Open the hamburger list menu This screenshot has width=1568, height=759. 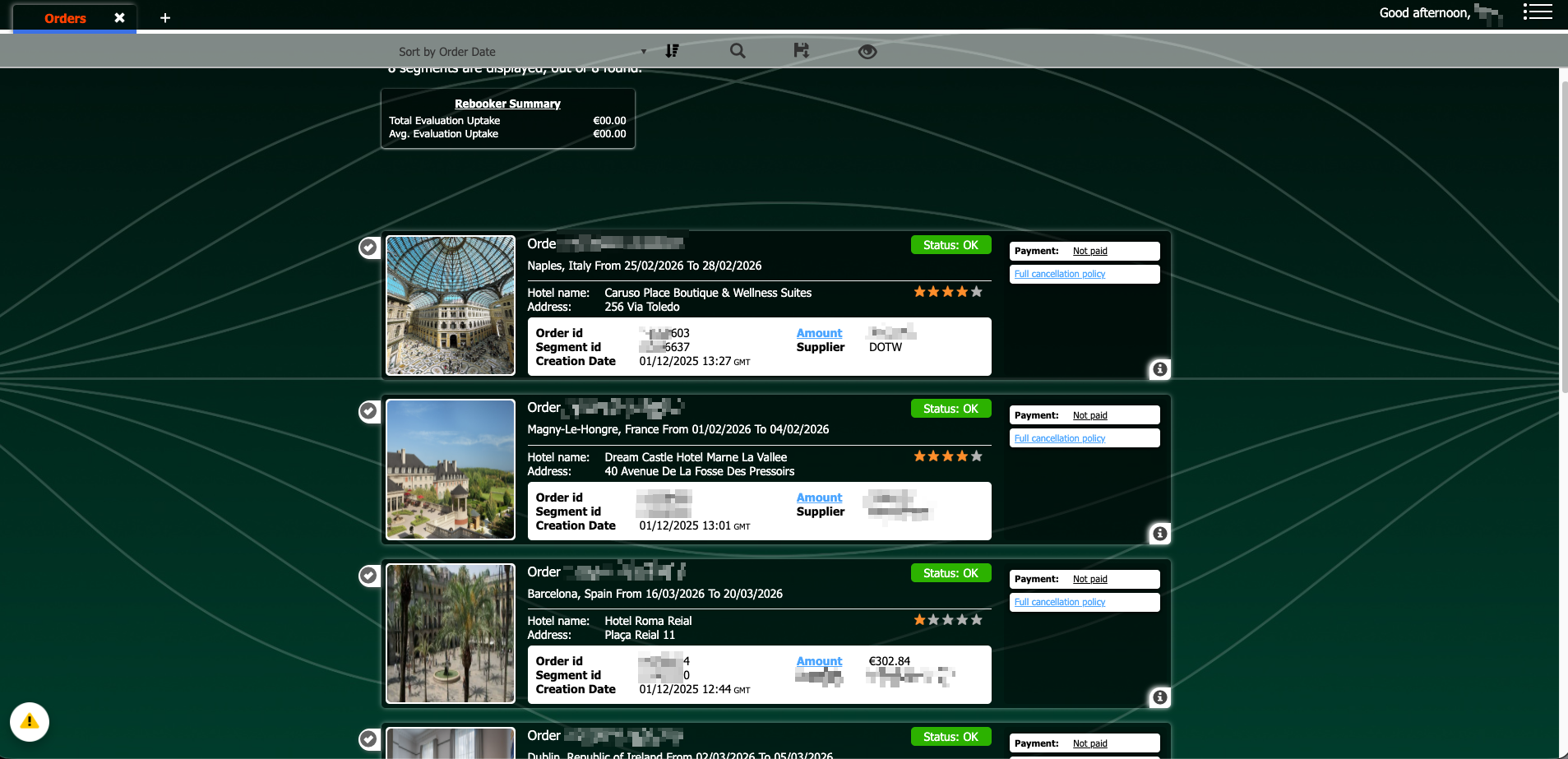pyautogui.click(x=1538, y=12)
